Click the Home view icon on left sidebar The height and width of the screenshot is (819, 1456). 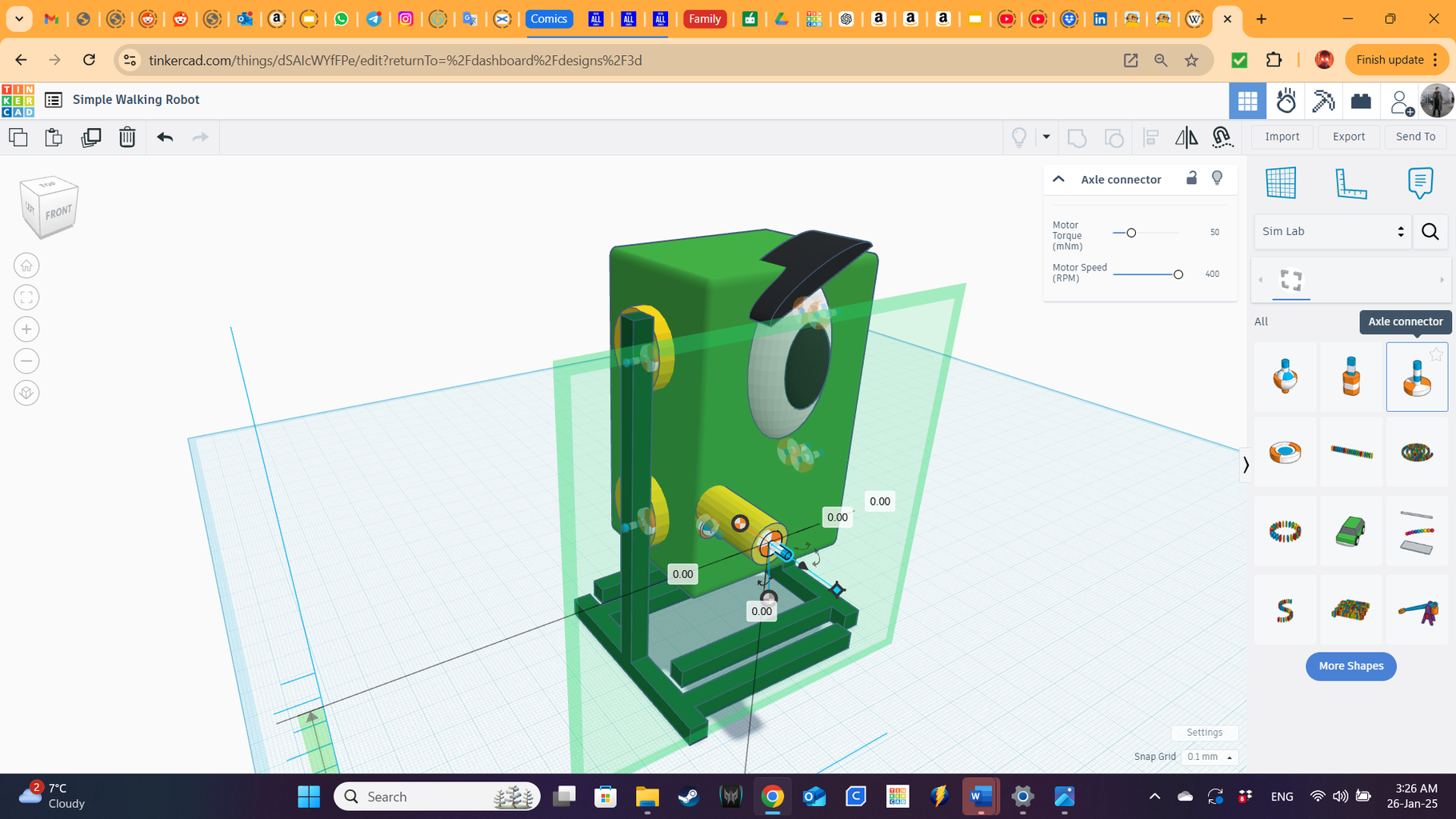(x=26, y=265)
